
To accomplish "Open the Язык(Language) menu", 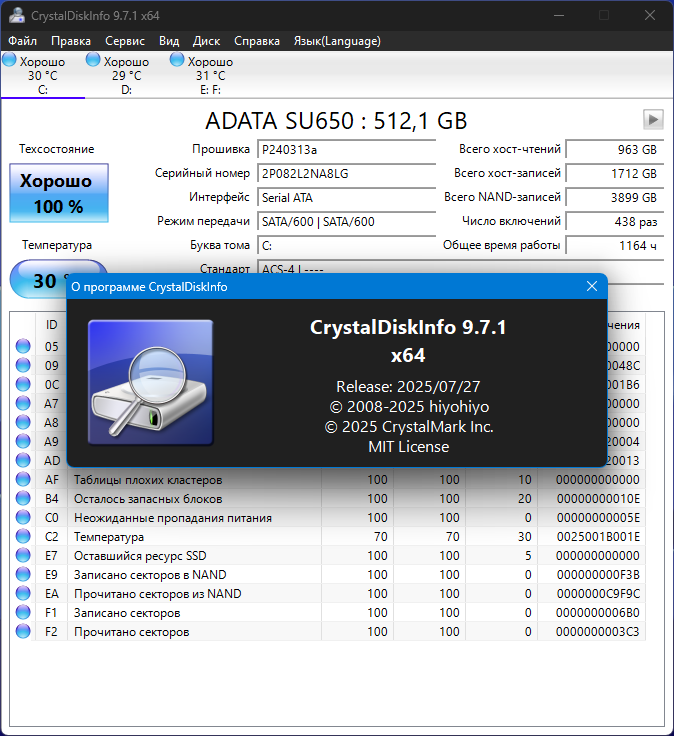I will coord(337,41).
